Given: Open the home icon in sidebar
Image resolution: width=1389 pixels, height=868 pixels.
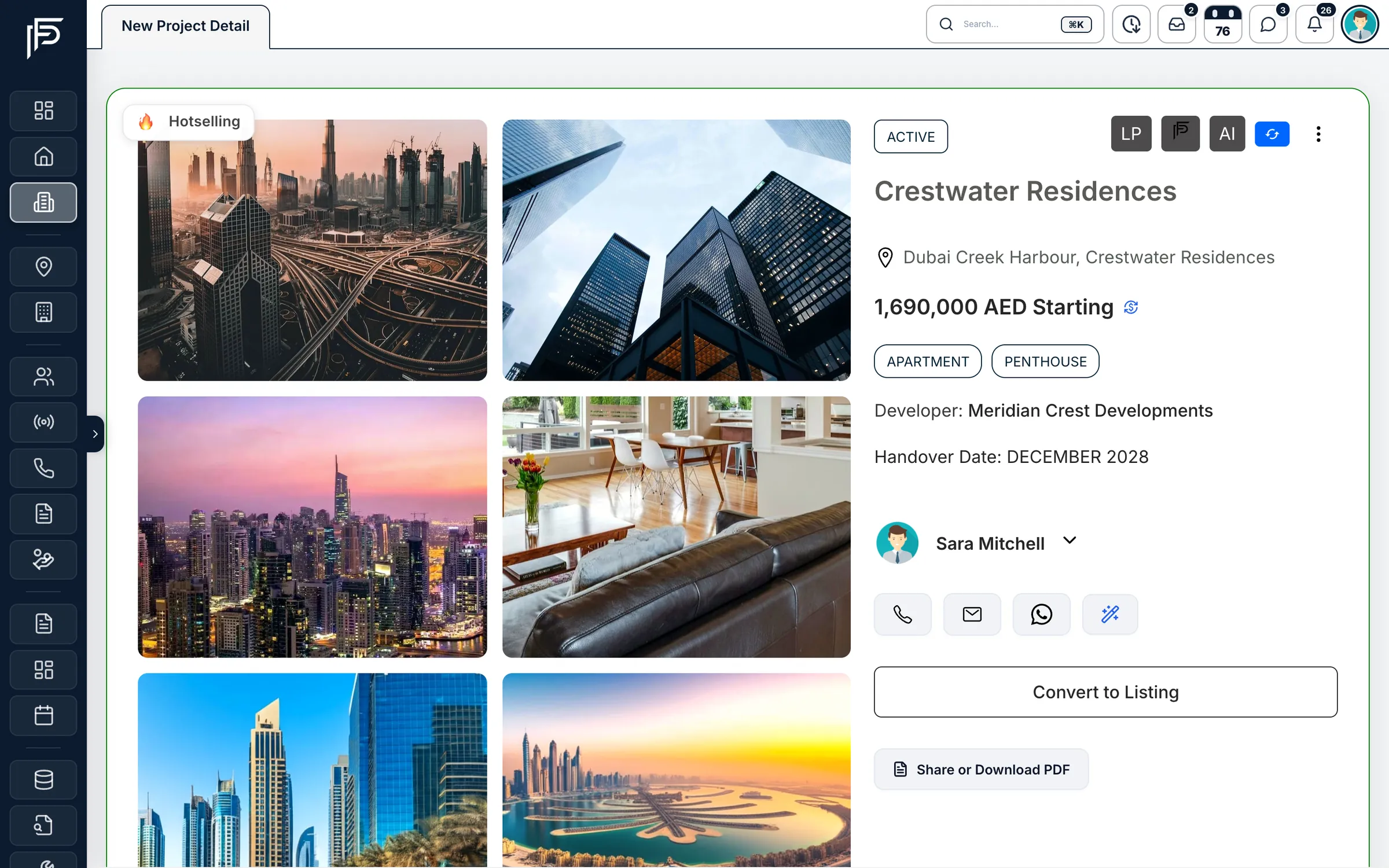Looking at the screenshot, I should coord(43,156).
